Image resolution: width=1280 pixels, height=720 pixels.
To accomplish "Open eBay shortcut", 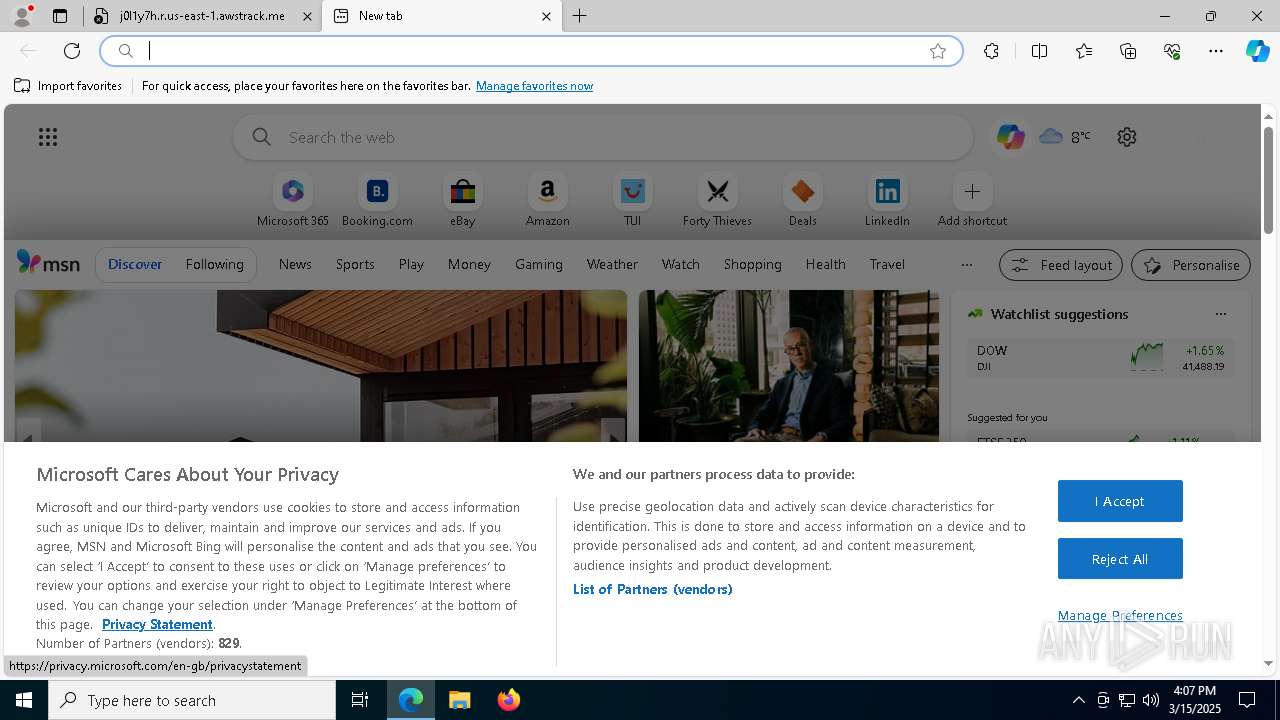I will point(462,201).
